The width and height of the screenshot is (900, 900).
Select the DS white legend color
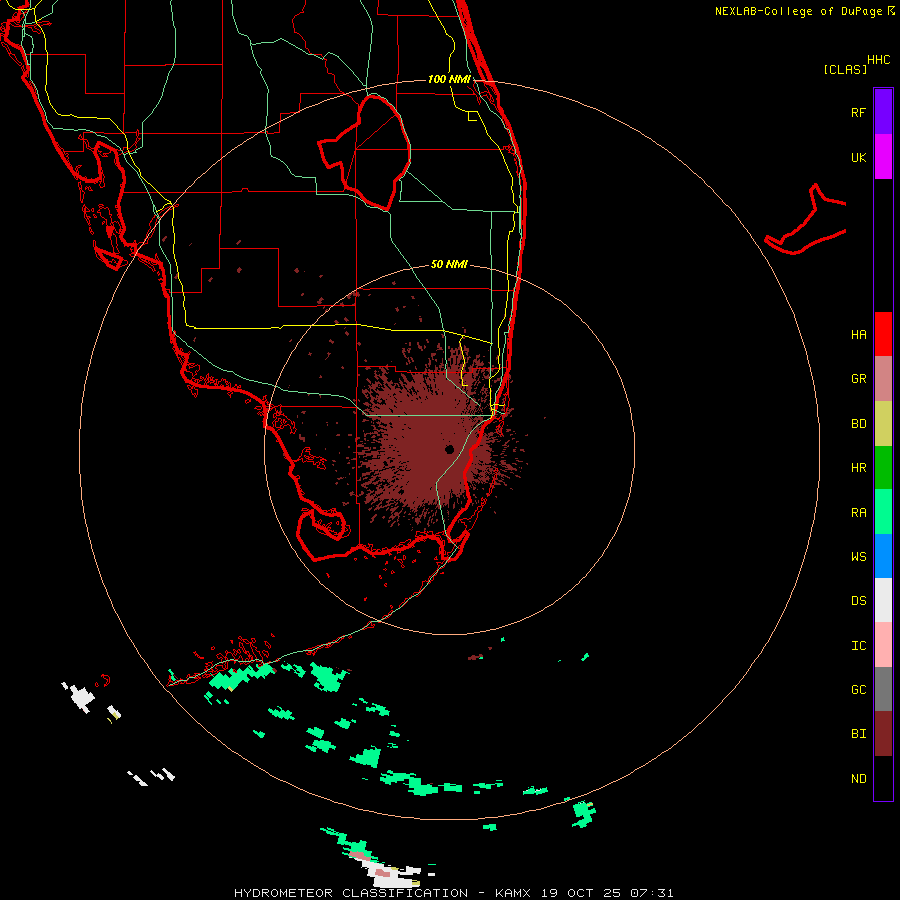(883, 600)
